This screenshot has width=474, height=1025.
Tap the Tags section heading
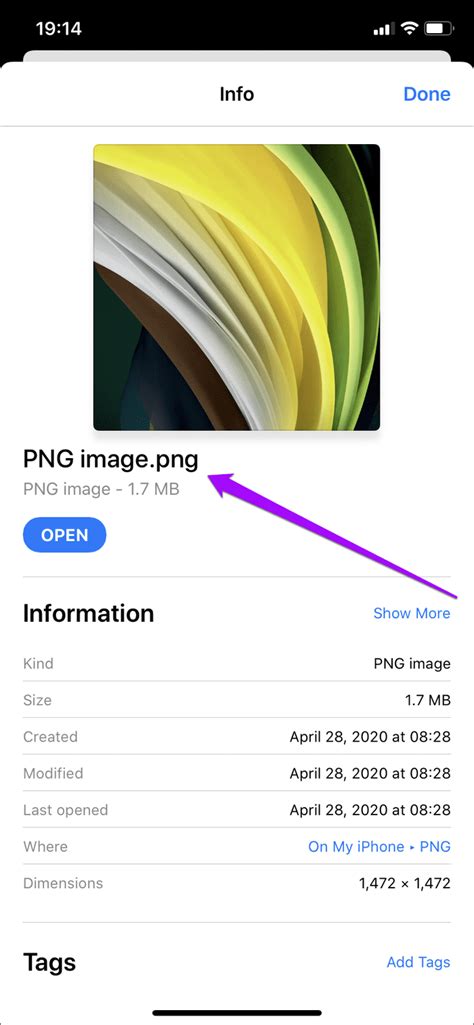pyautogui.click(x=49, y=962)
